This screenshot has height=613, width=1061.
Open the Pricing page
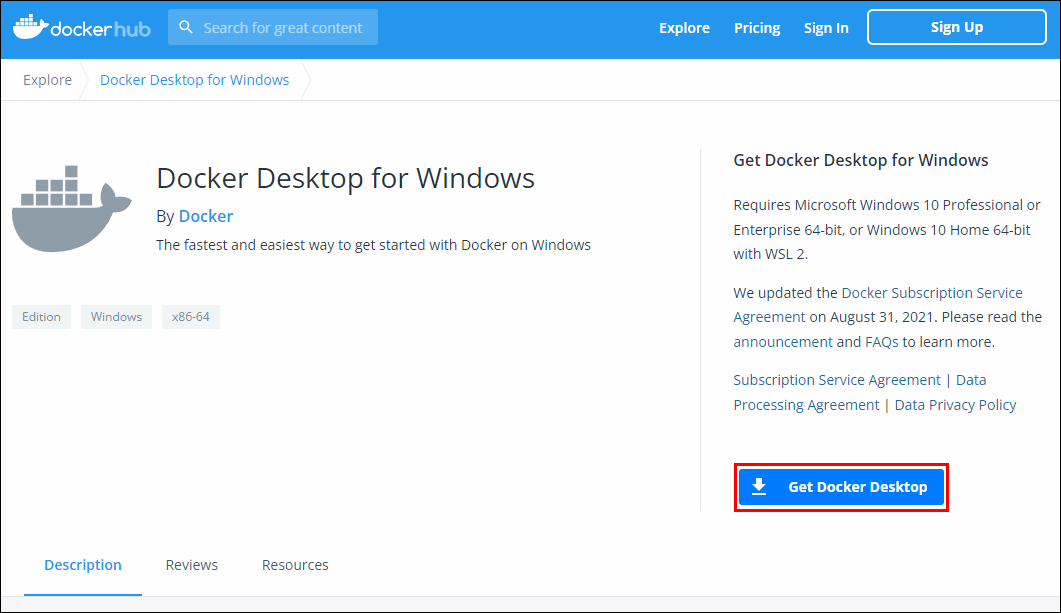[x=757, y=28]
